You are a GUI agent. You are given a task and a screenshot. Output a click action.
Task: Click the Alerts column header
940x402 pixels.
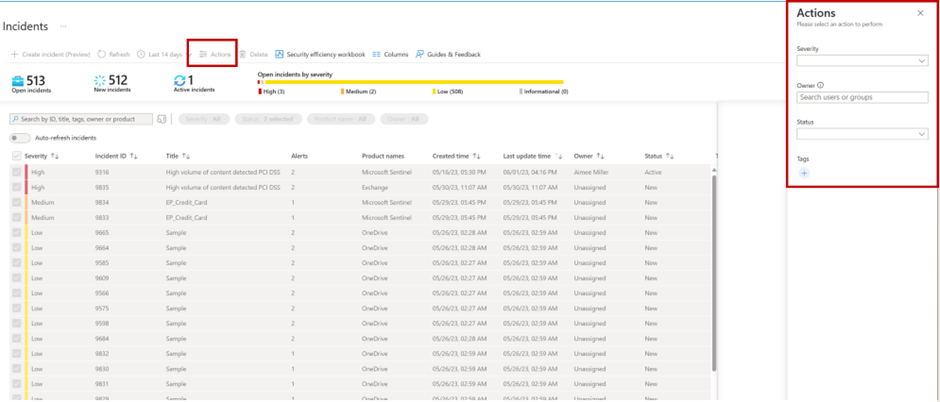(299, 156)
